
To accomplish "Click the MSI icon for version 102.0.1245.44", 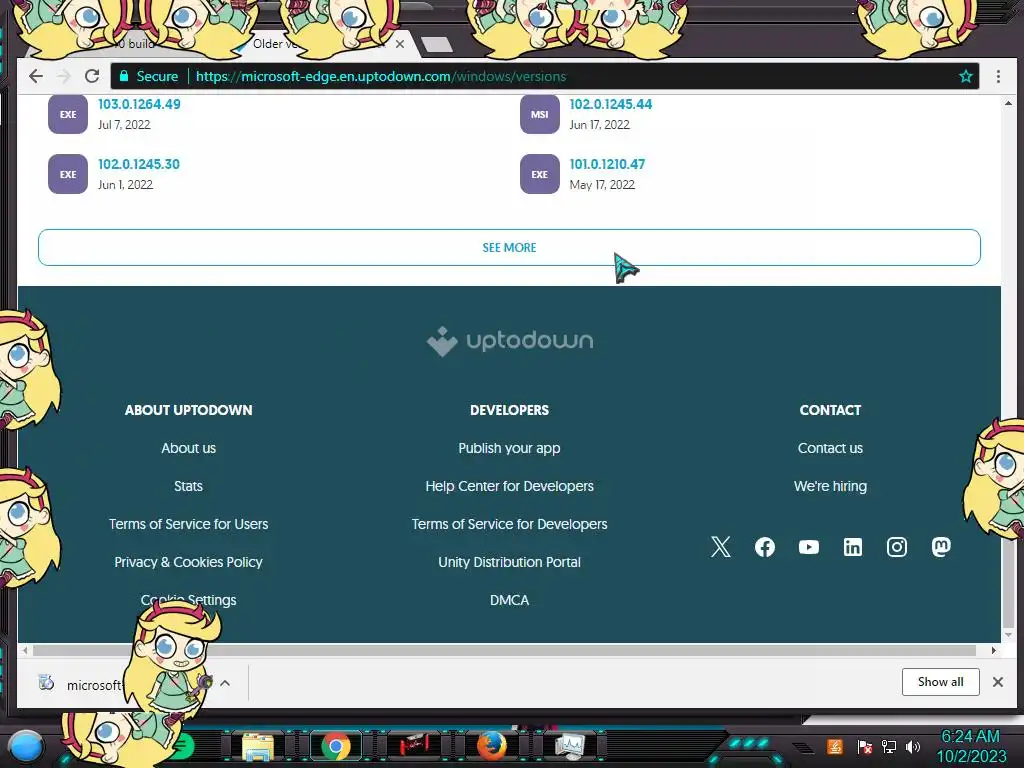I will tap(539, 114).
